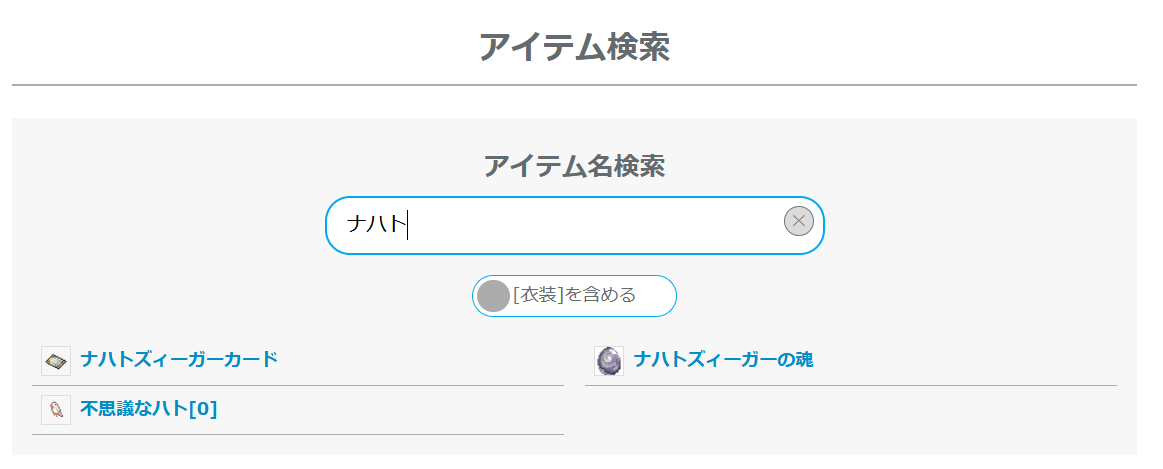Click the [衣装]を含める label text

(574, 296)
